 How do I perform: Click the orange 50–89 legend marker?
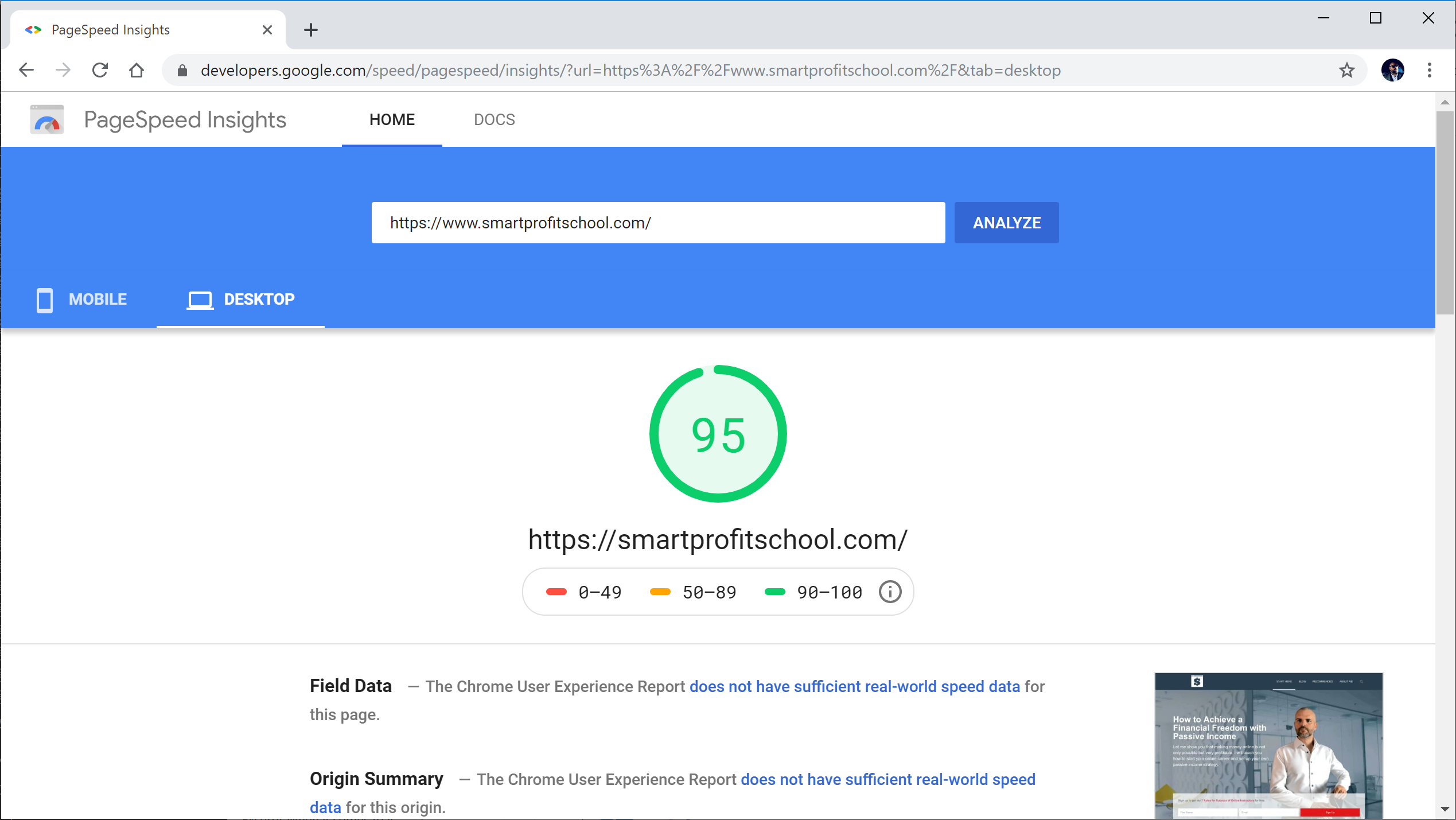tap(660, 592)
